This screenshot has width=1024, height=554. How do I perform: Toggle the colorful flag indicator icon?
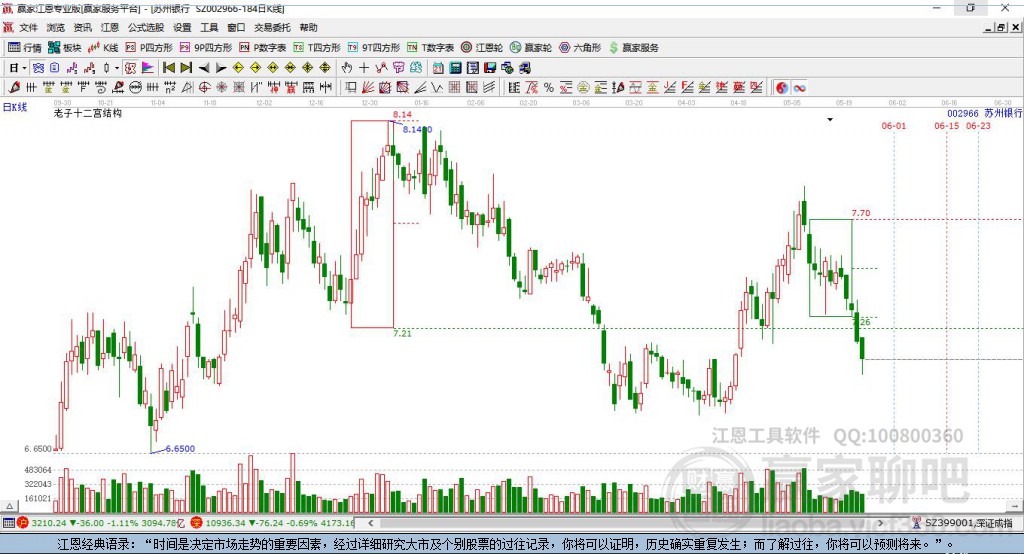(x=148, y=68)
